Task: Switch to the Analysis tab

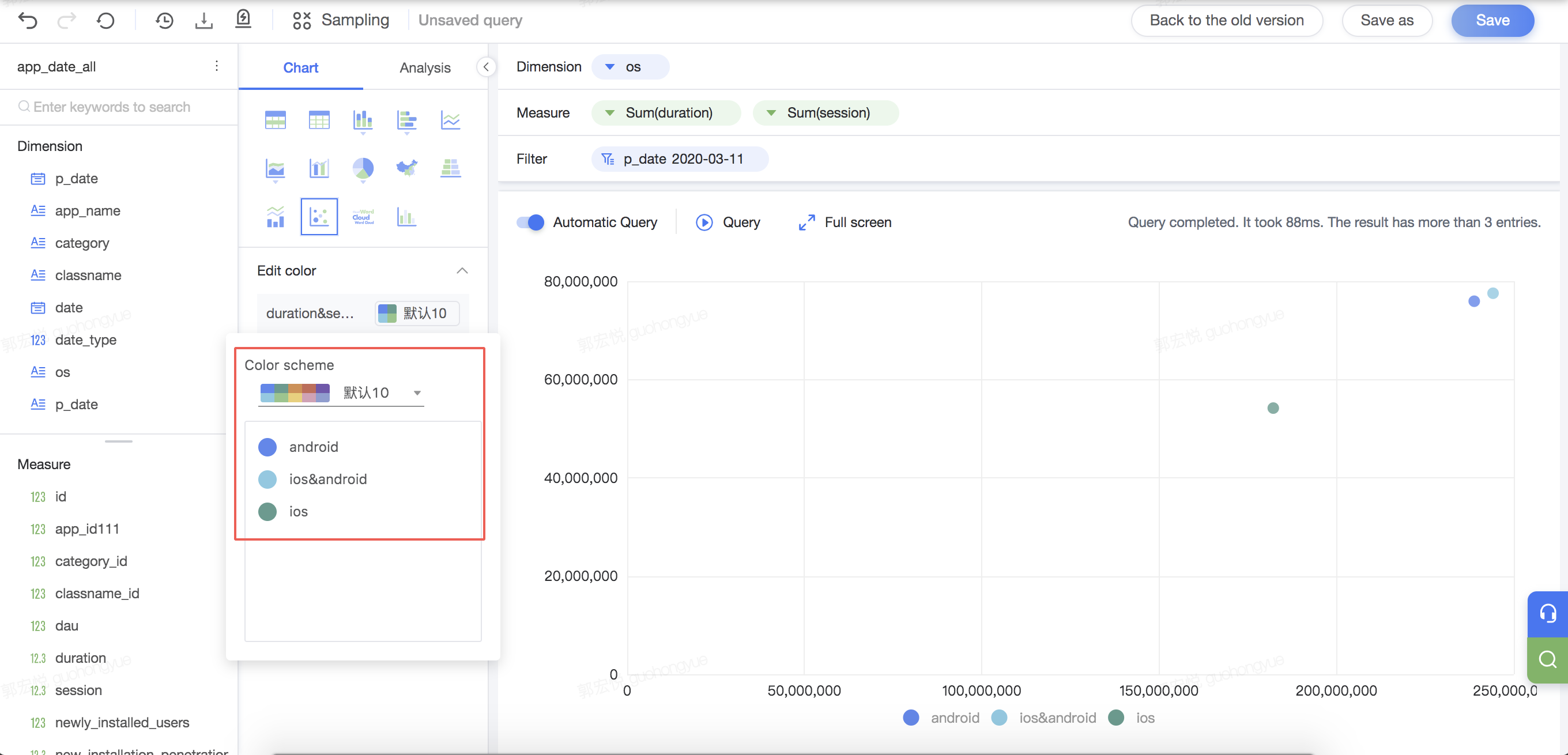Action: pyautogui.click(x=425, y=67)
